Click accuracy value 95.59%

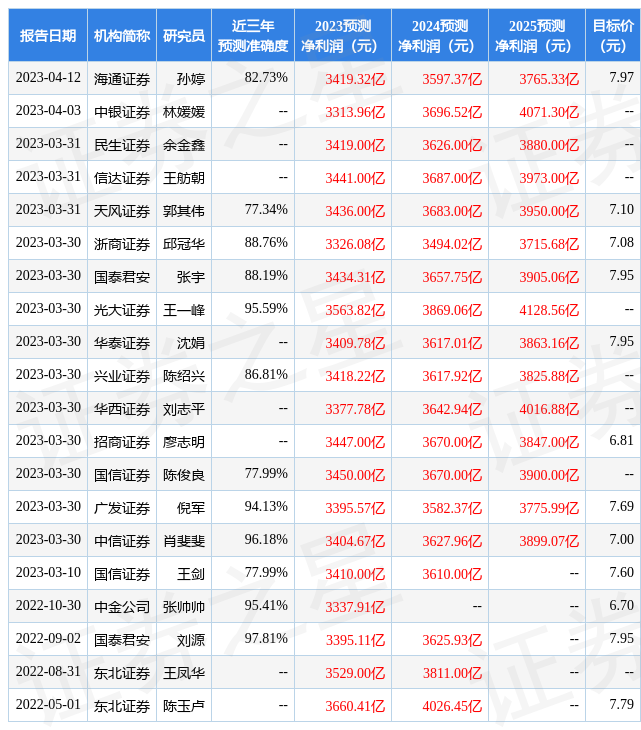tap(266, 309)
